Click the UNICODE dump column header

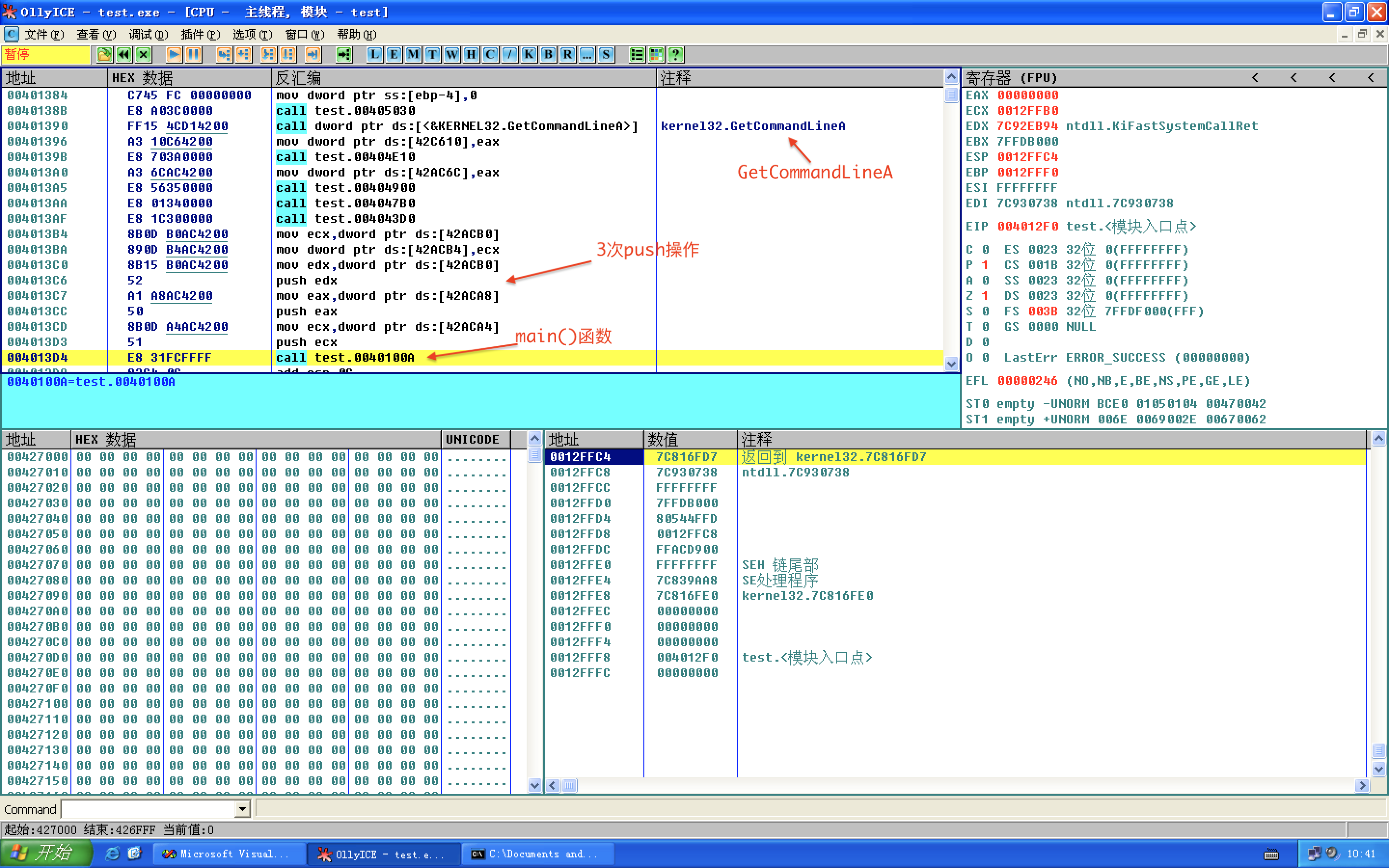click(476, 439)
